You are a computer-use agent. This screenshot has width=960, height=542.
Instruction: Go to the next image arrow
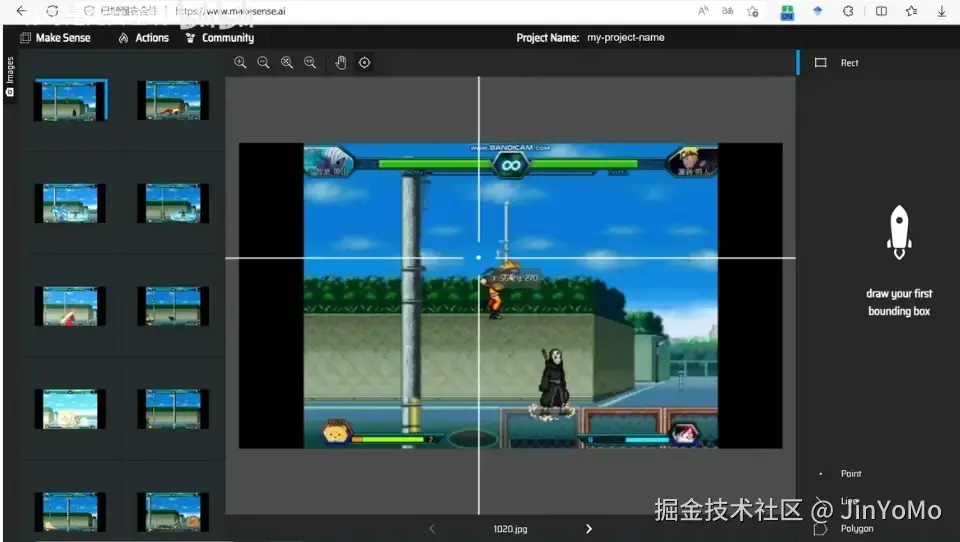tap(588, 529)
